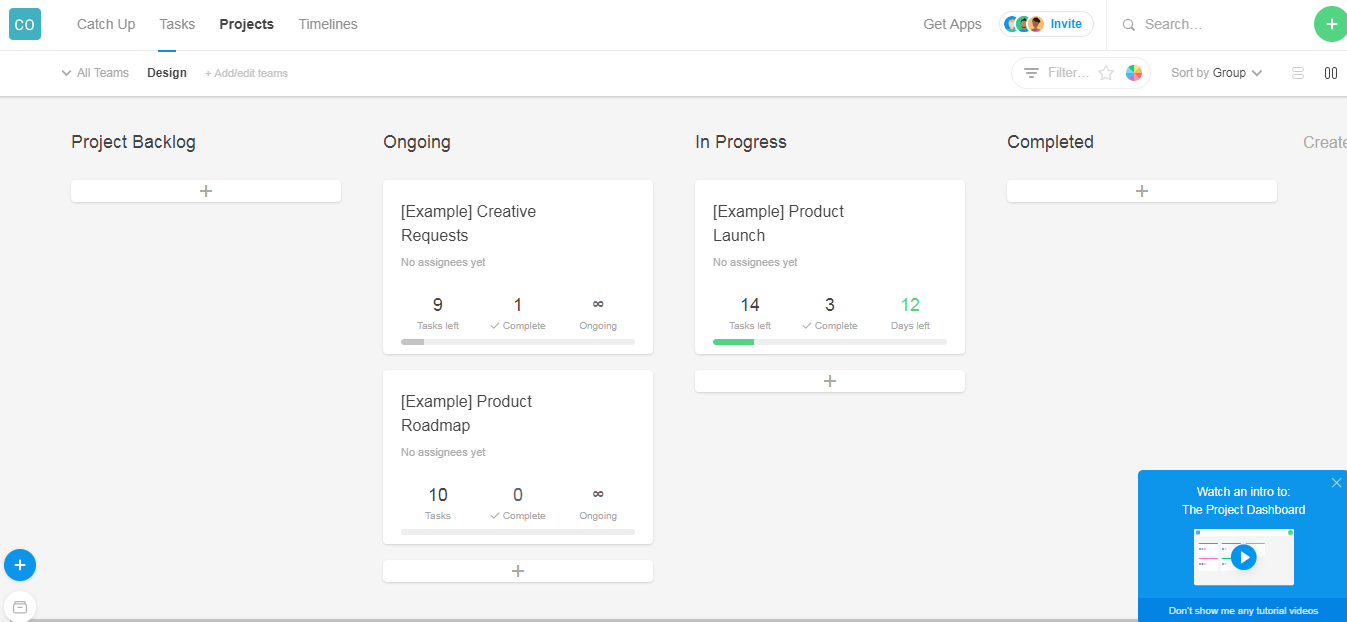This screenshot has width=1347, height=622.
Task: Click the green plus button top right
Action: pyautogui.click(x=1330, y=24)
